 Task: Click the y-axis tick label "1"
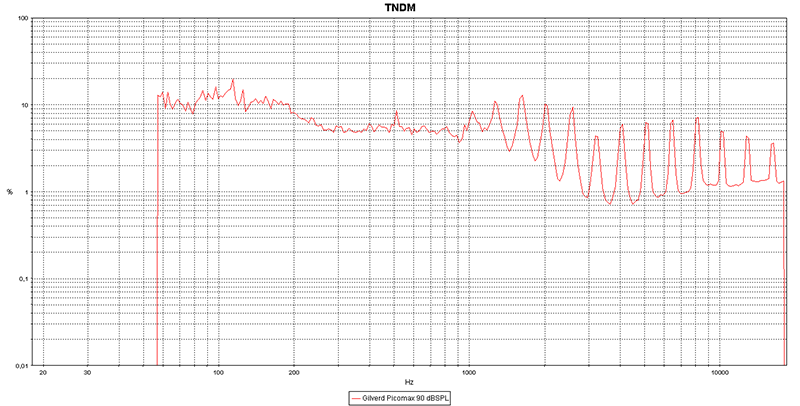(x=27, y=192)
